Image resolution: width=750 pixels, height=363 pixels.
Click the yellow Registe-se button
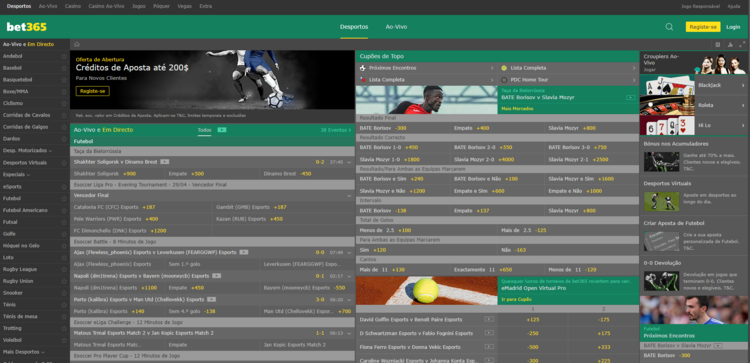(703, 27)
